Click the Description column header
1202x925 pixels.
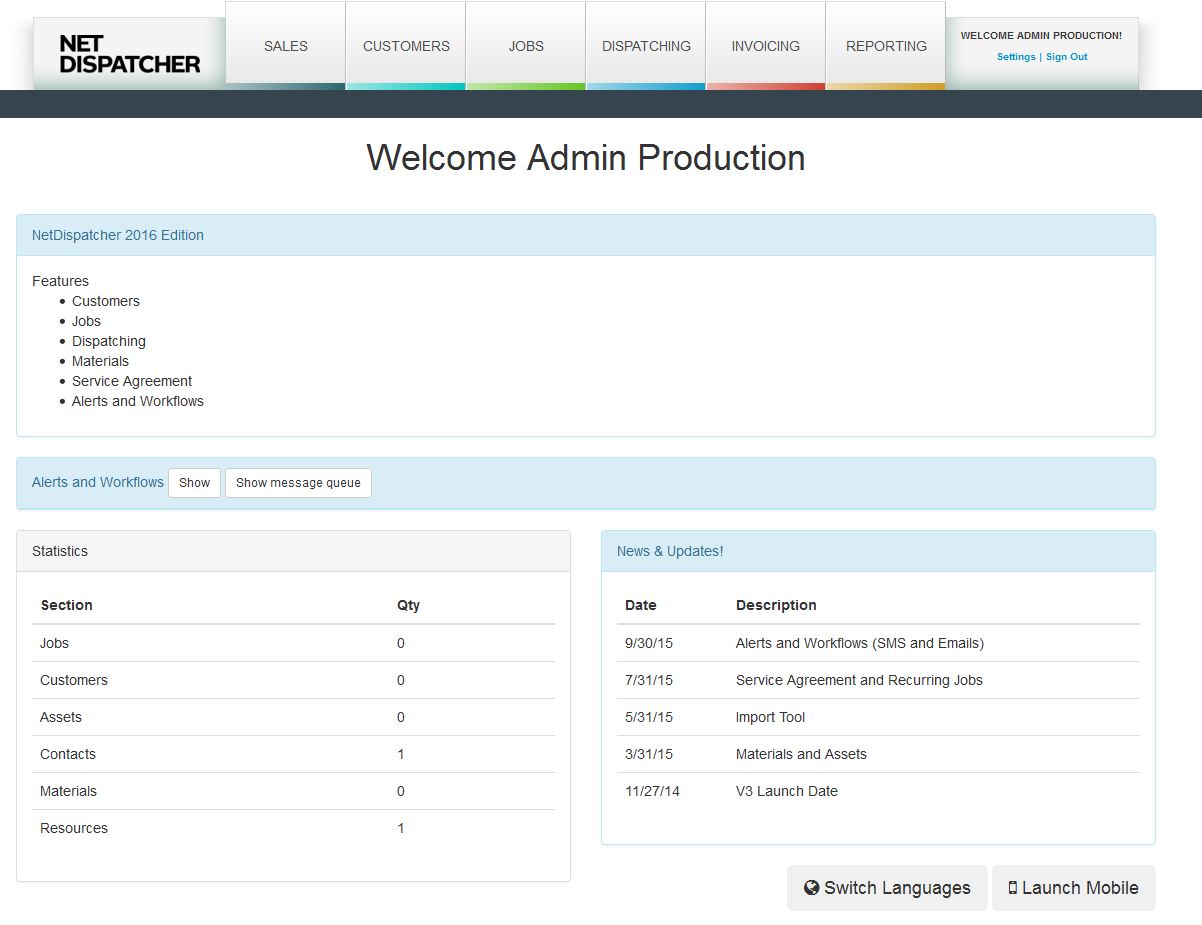pos(776,605)
